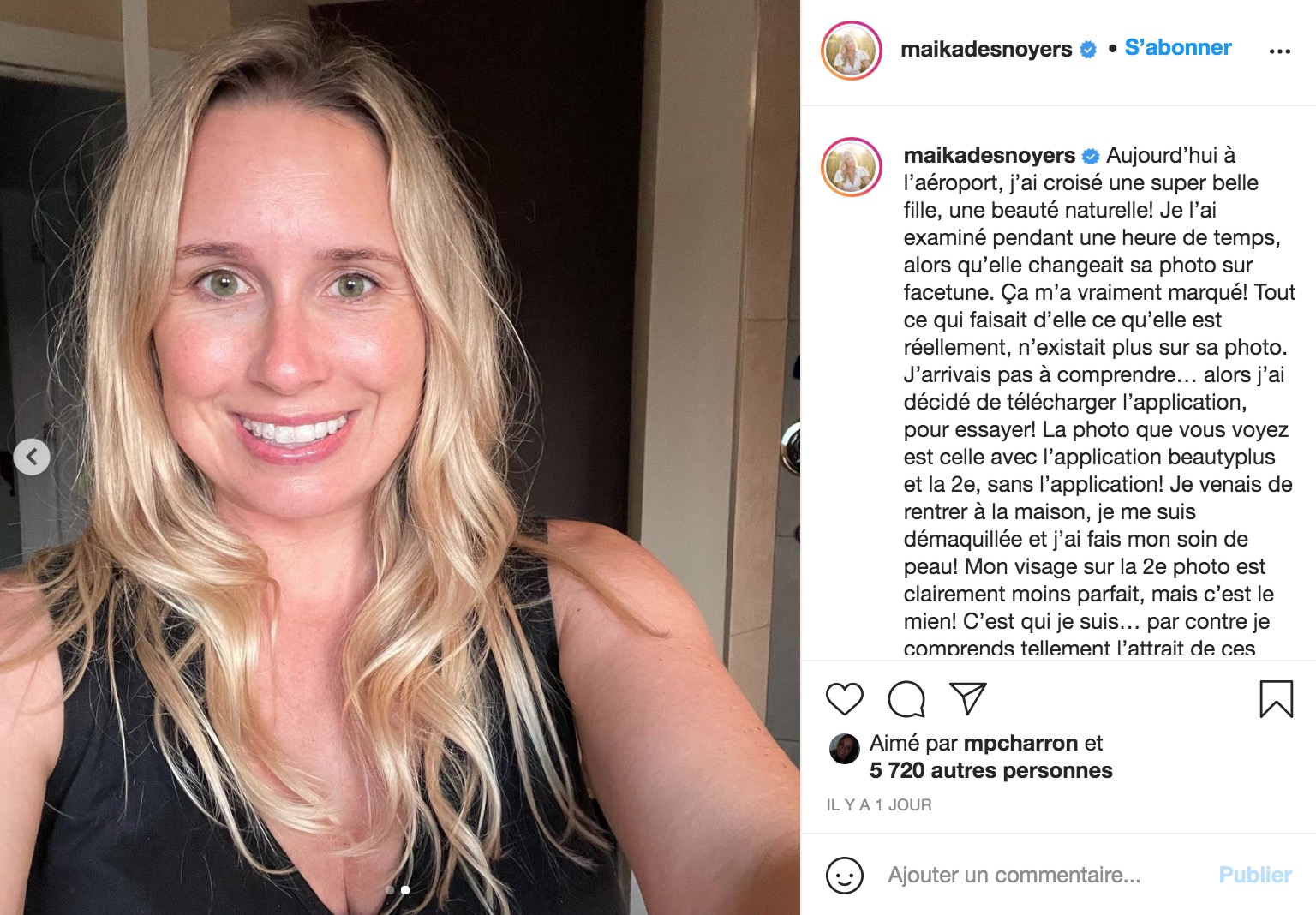Click the selfie photo in the post
The width and height of the screenshot is (1316, 915).
[x=400, y=457]
